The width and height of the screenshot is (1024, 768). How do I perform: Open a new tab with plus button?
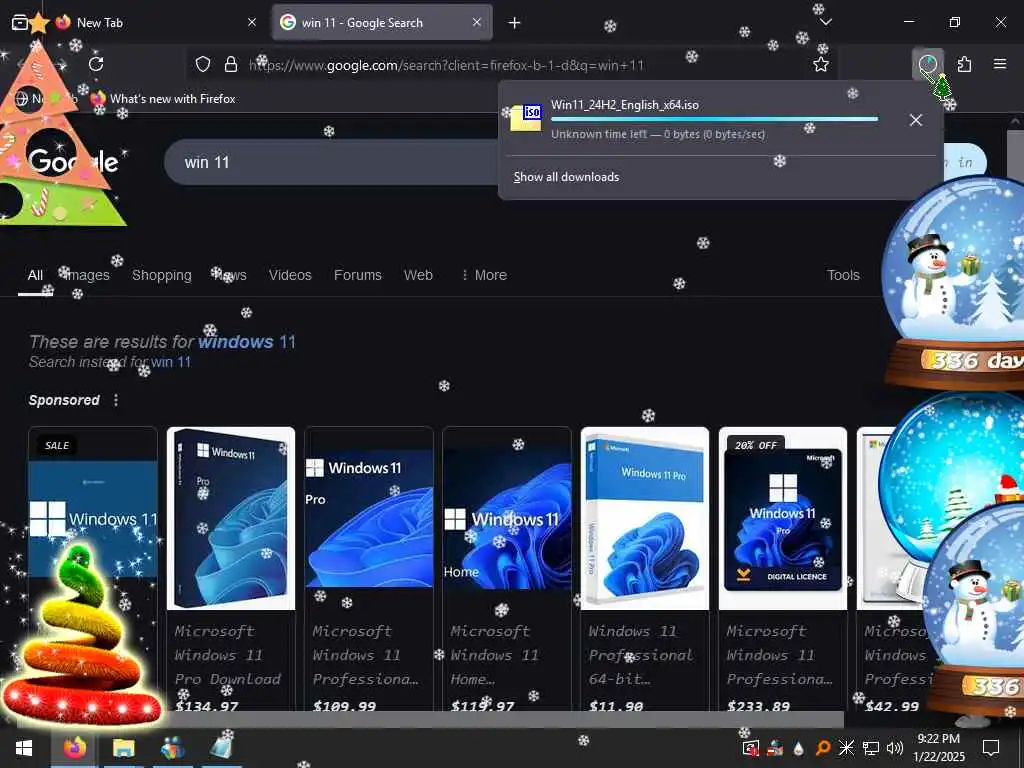pos(515,23)
